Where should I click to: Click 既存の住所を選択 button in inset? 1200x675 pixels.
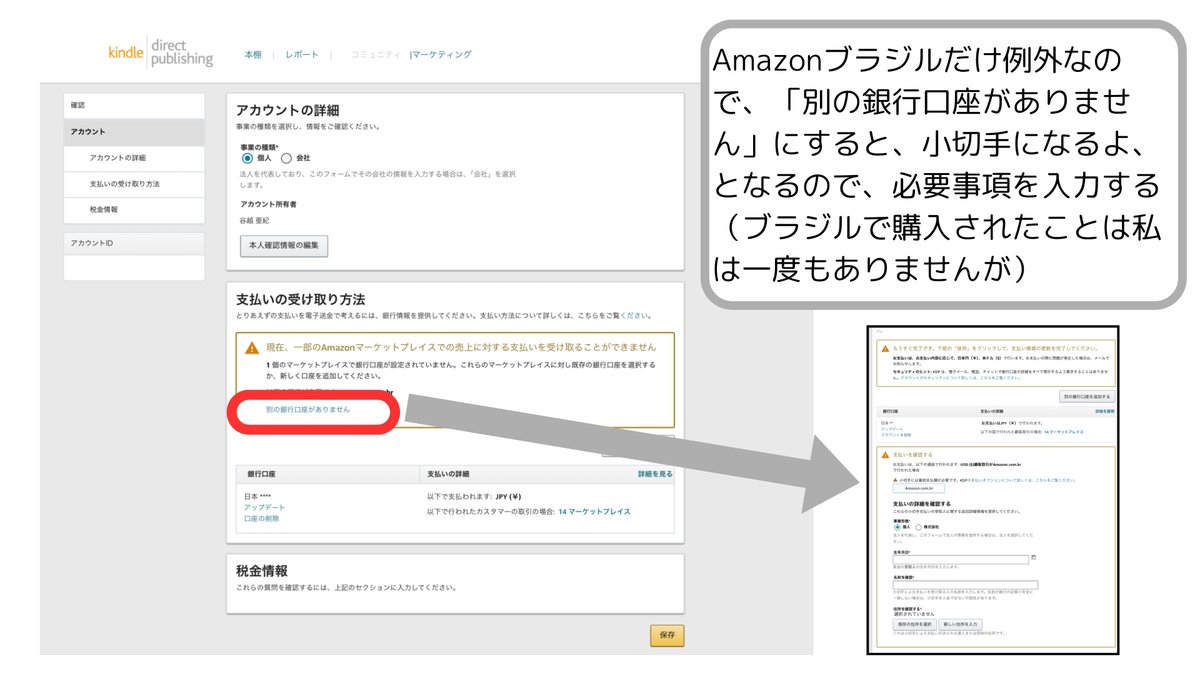[914, 624]
